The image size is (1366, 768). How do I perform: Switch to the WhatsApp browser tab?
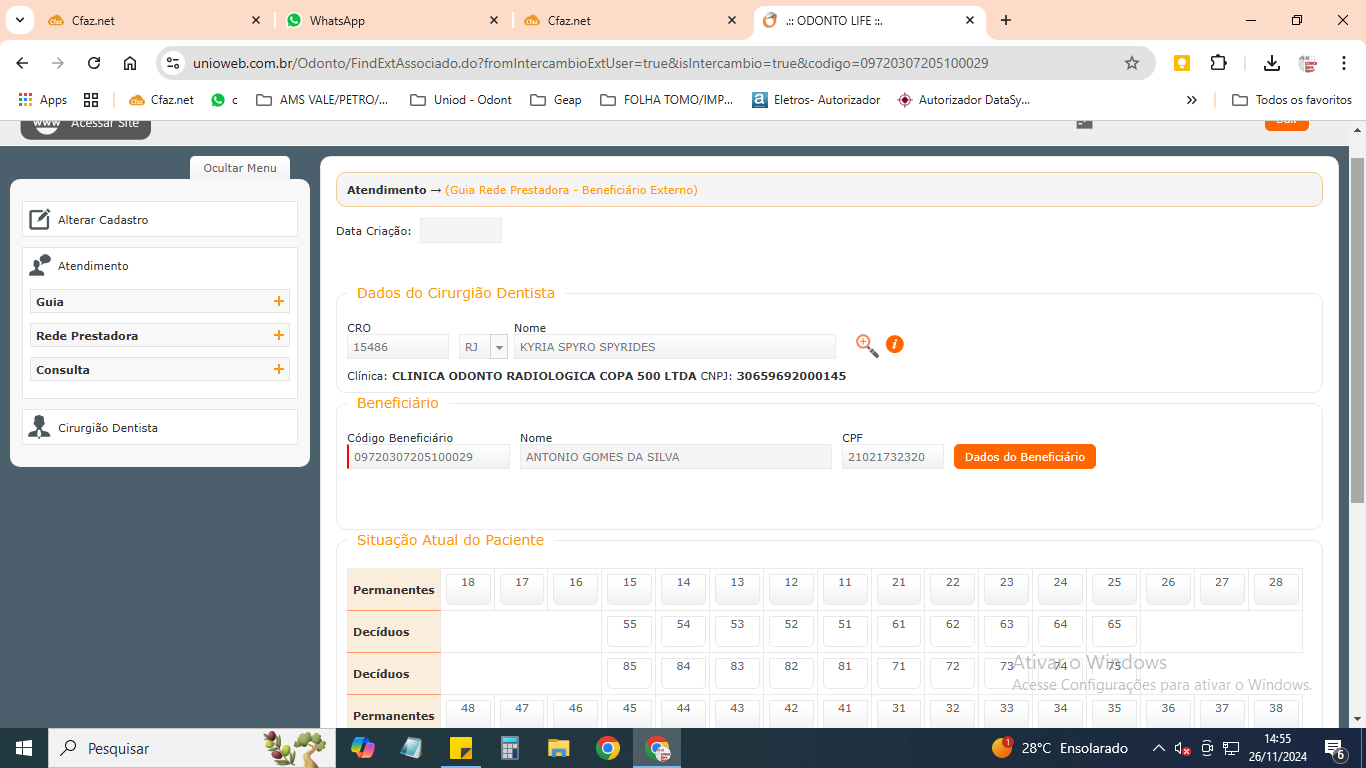pos(394,20)
